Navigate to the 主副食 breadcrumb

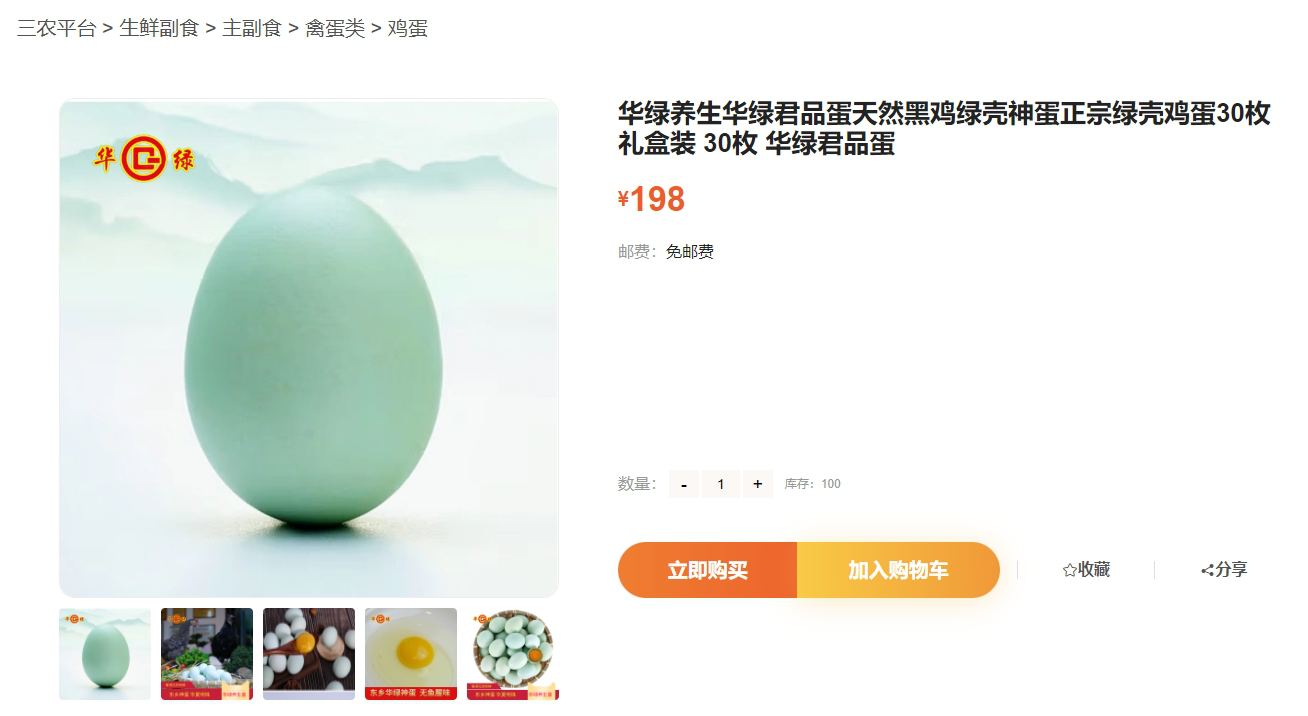pos(252,28)
